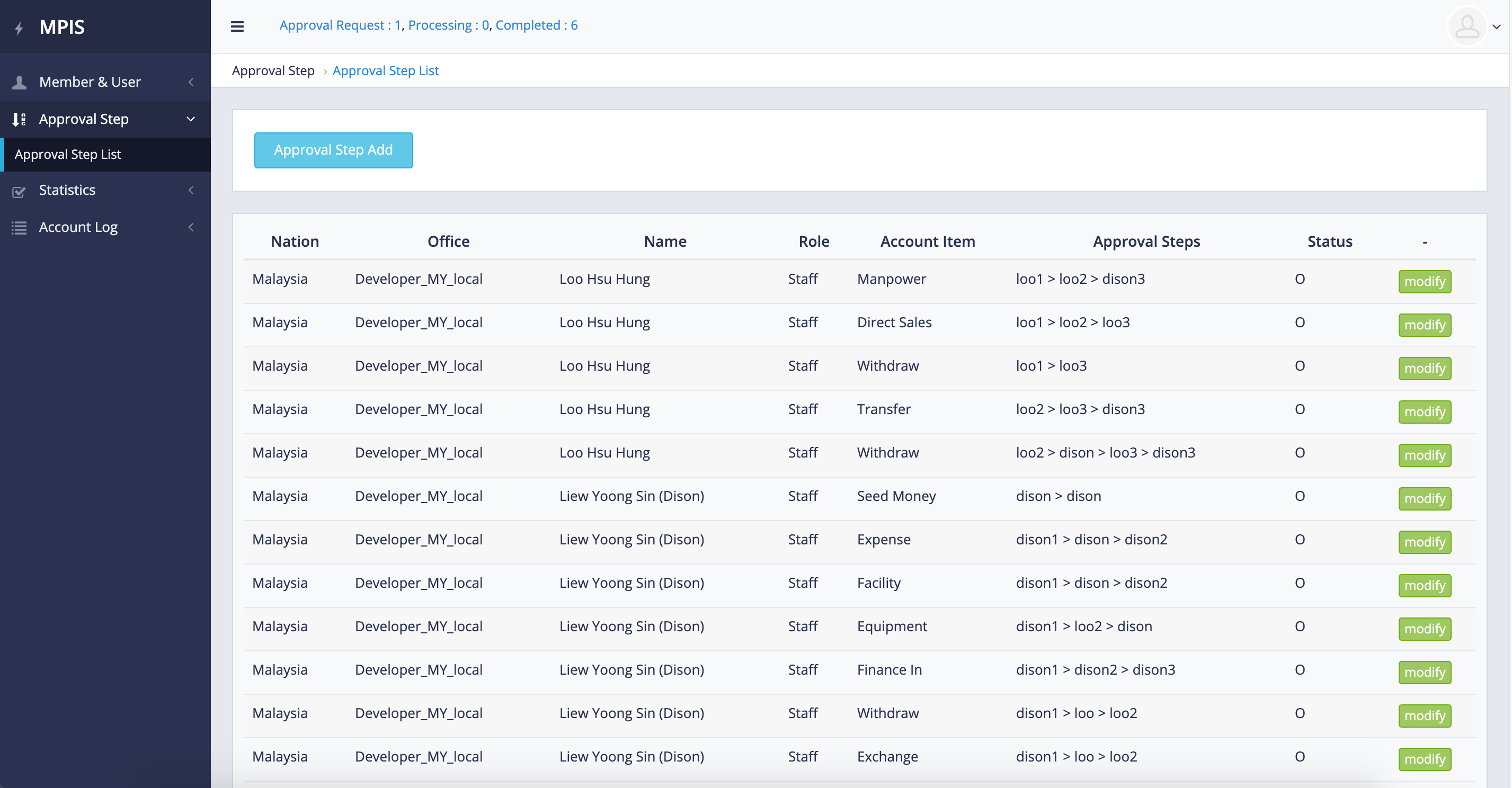Collapse the Approval Step section
1512x788 pixels.
click(x=190, y=119)
